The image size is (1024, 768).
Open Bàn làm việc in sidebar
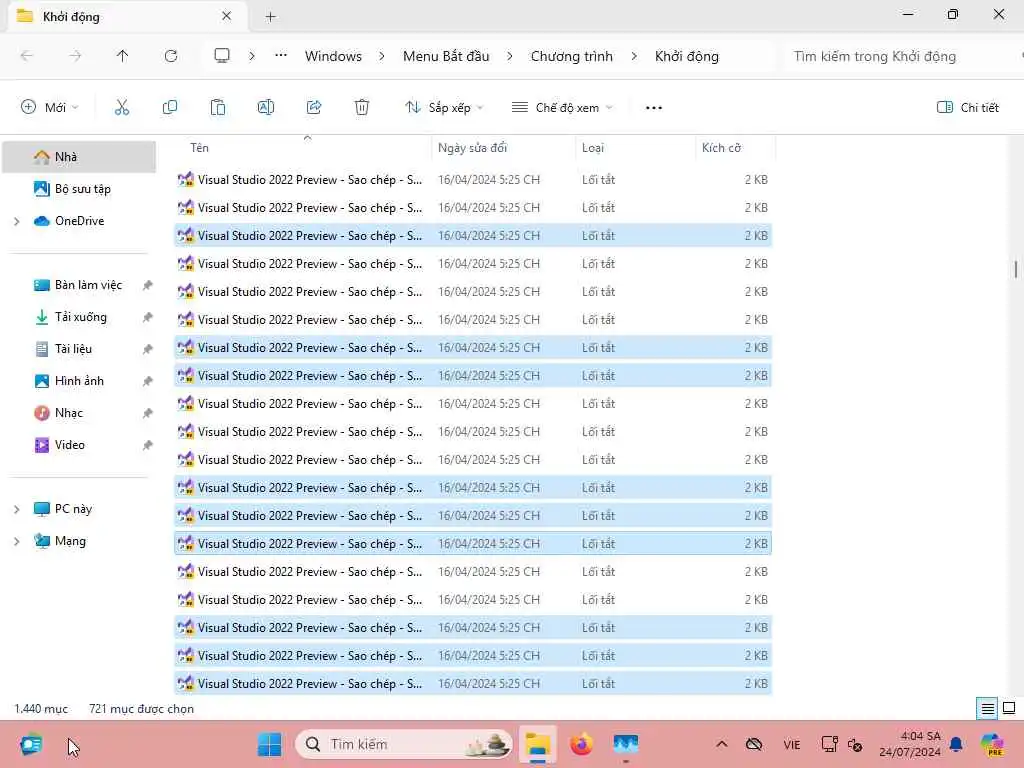pos(79,285)
